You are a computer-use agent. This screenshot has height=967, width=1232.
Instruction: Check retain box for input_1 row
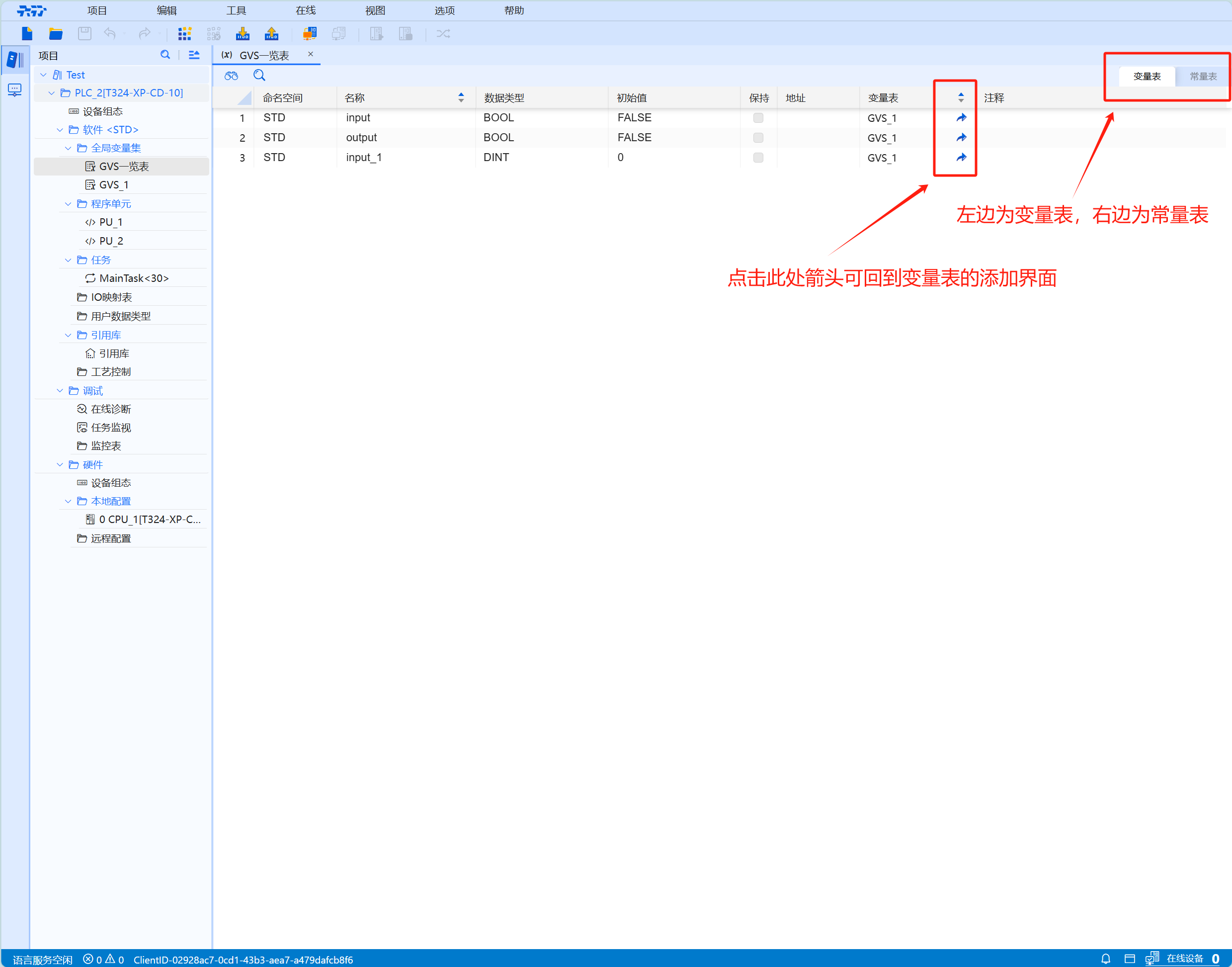point(758,158)
